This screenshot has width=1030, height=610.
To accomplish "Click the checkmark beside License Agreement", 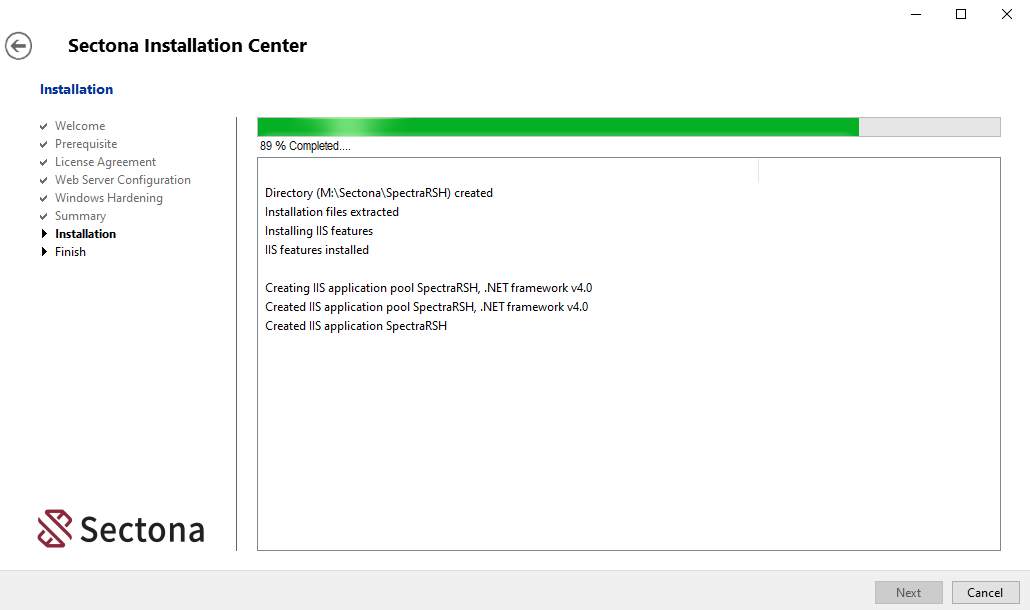I will [x=44, y=163].
